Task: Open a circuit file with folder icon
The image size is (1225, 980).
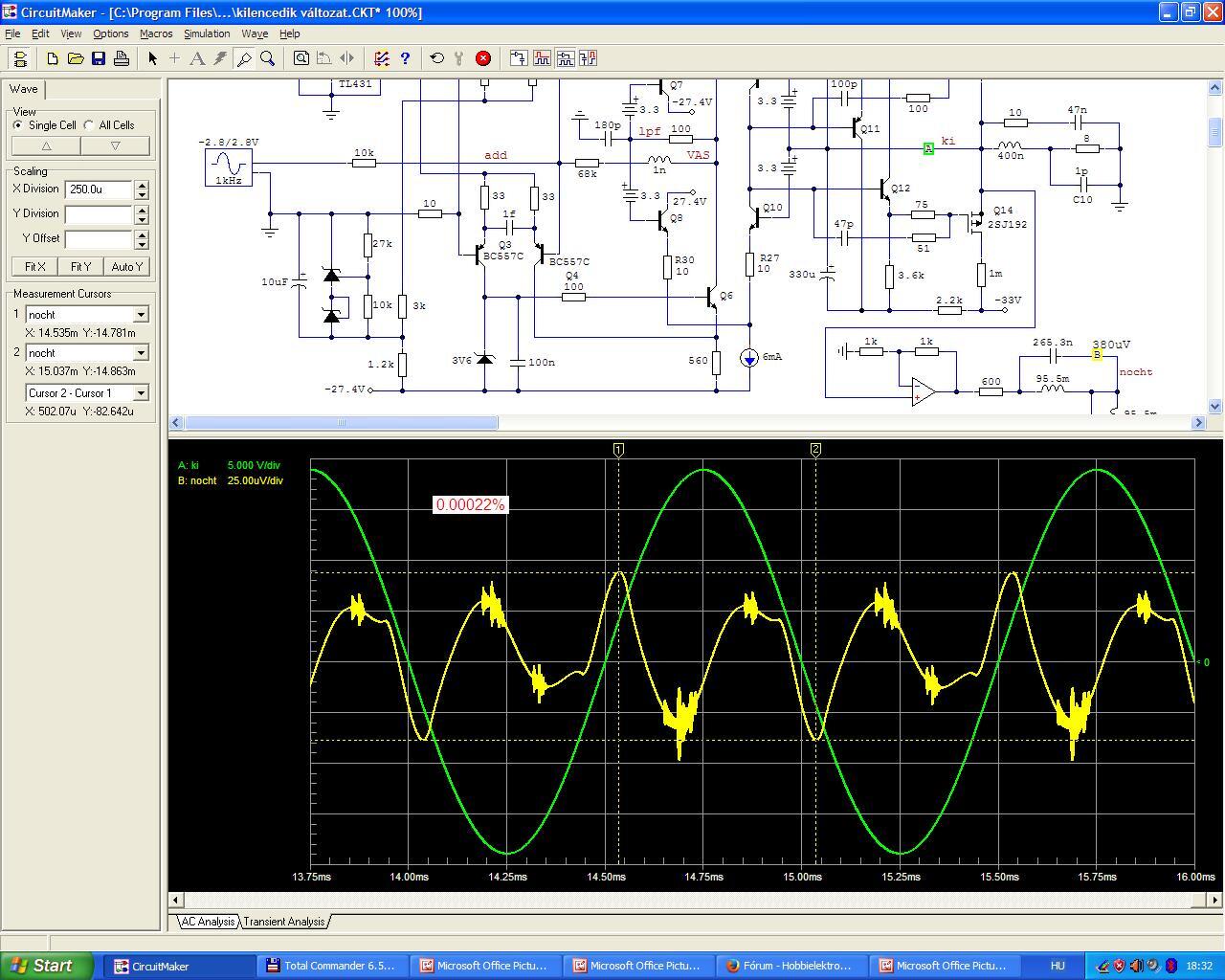Action: (76, 58)
